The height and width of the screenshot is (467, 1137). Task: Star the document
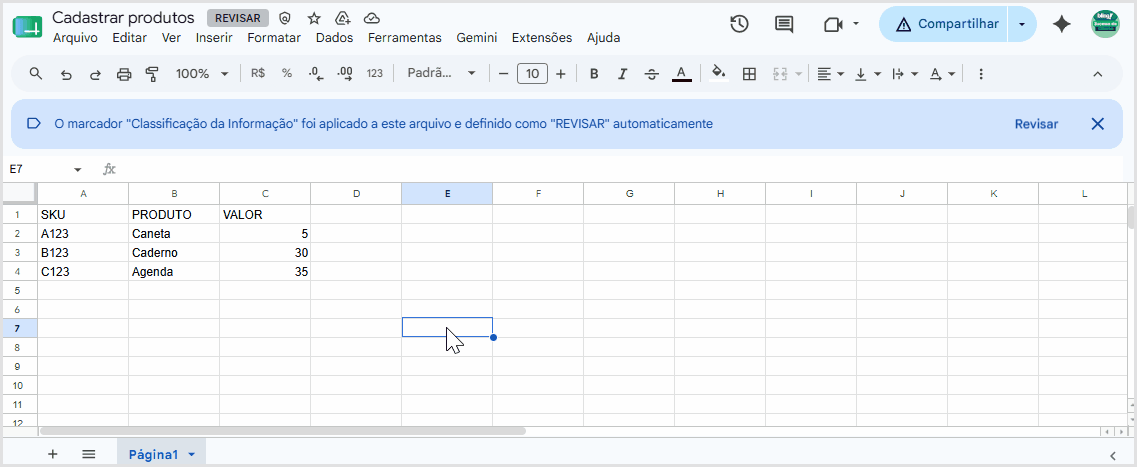[x=313, y=18]
